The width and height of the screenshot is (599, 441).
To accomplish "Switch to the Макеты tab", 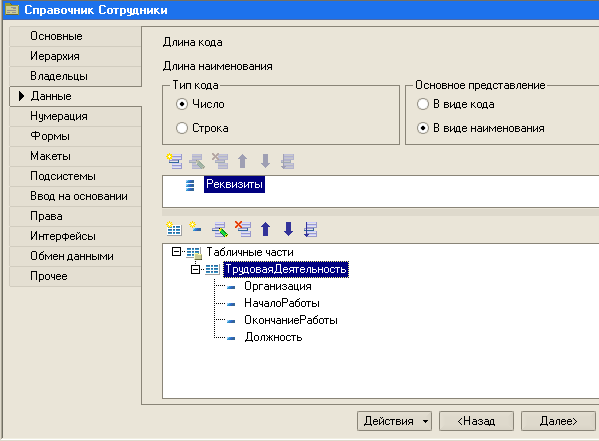I will tap(75, 156).
